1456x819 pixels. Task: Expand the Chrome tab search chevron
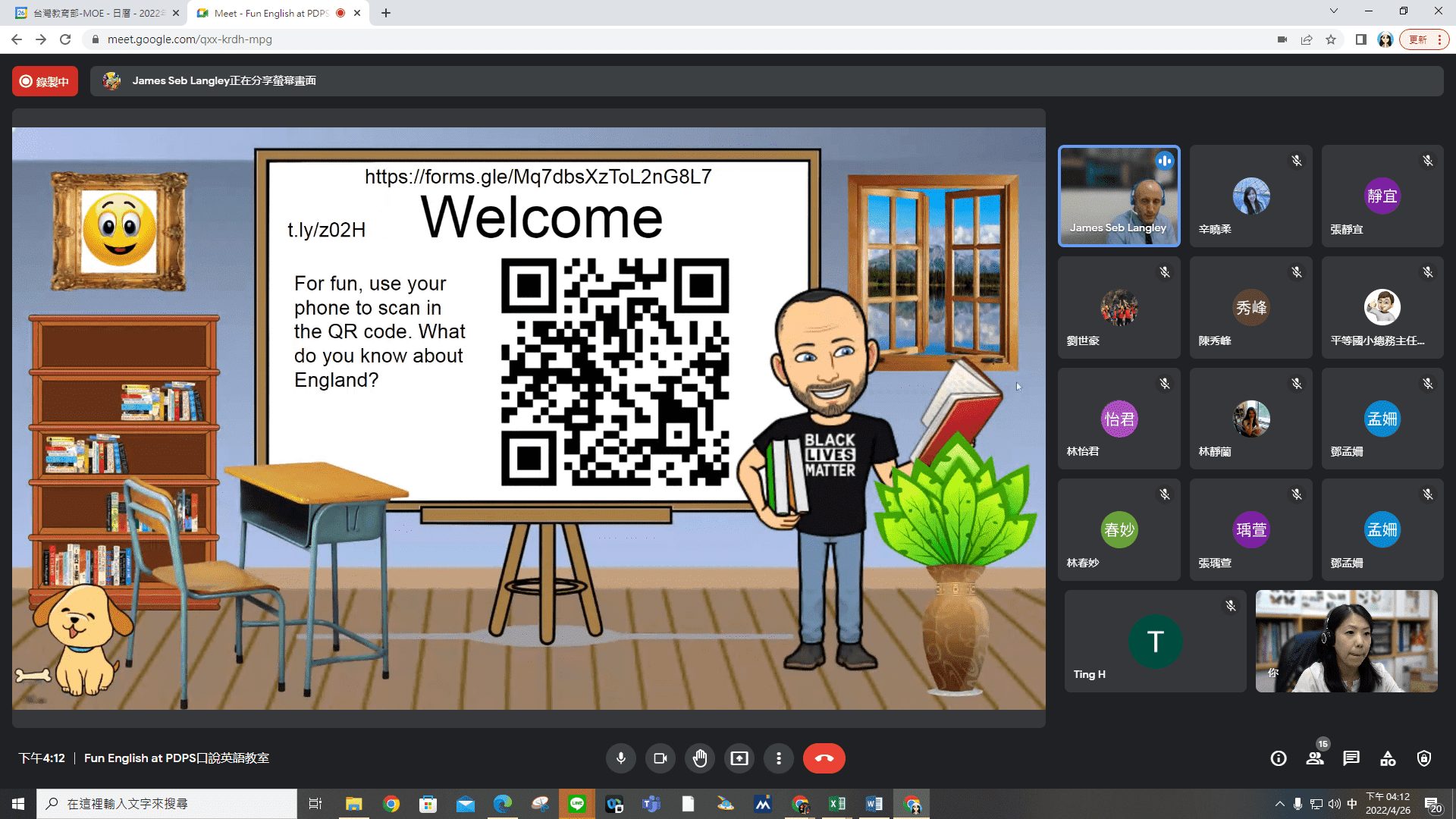pyautogui.click(x=1334, y=11)
